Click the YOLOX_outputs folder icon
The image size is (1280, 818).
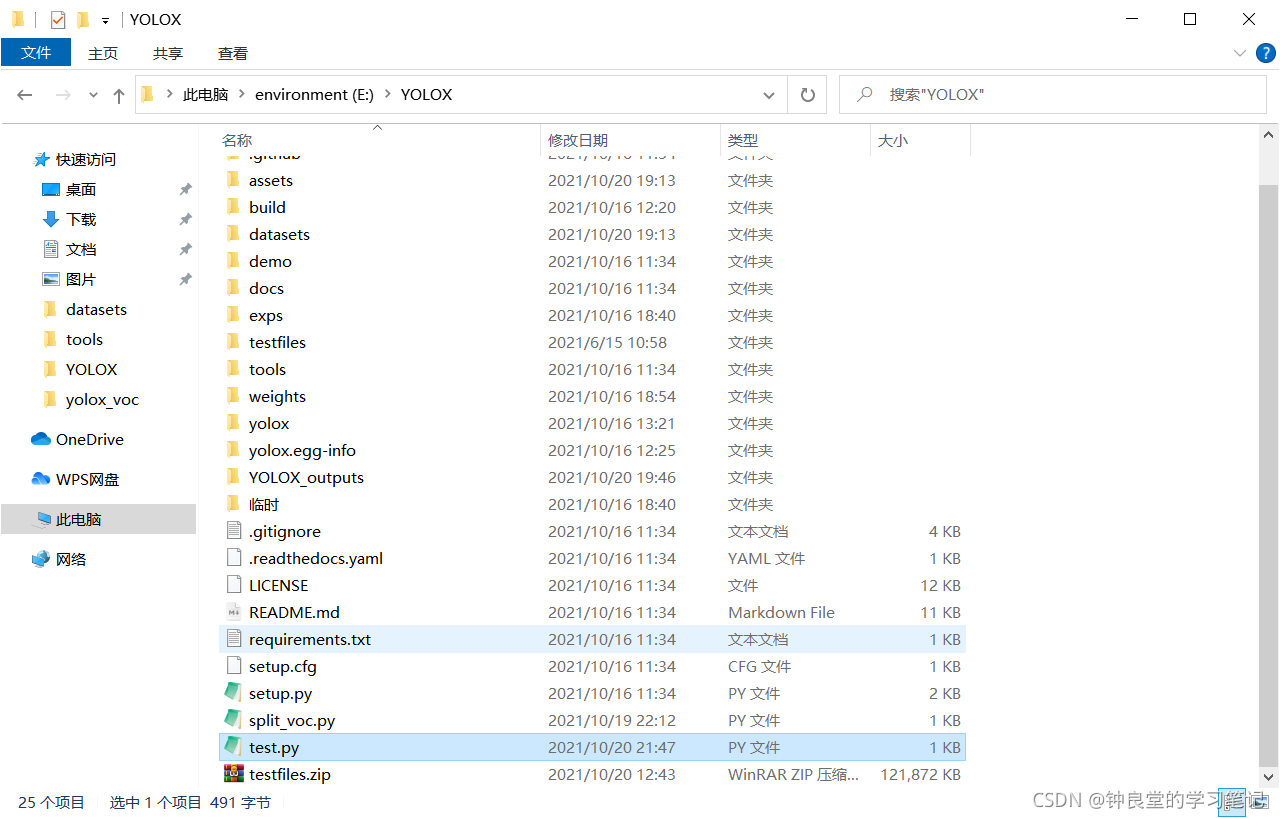click(x=233, y=477)
